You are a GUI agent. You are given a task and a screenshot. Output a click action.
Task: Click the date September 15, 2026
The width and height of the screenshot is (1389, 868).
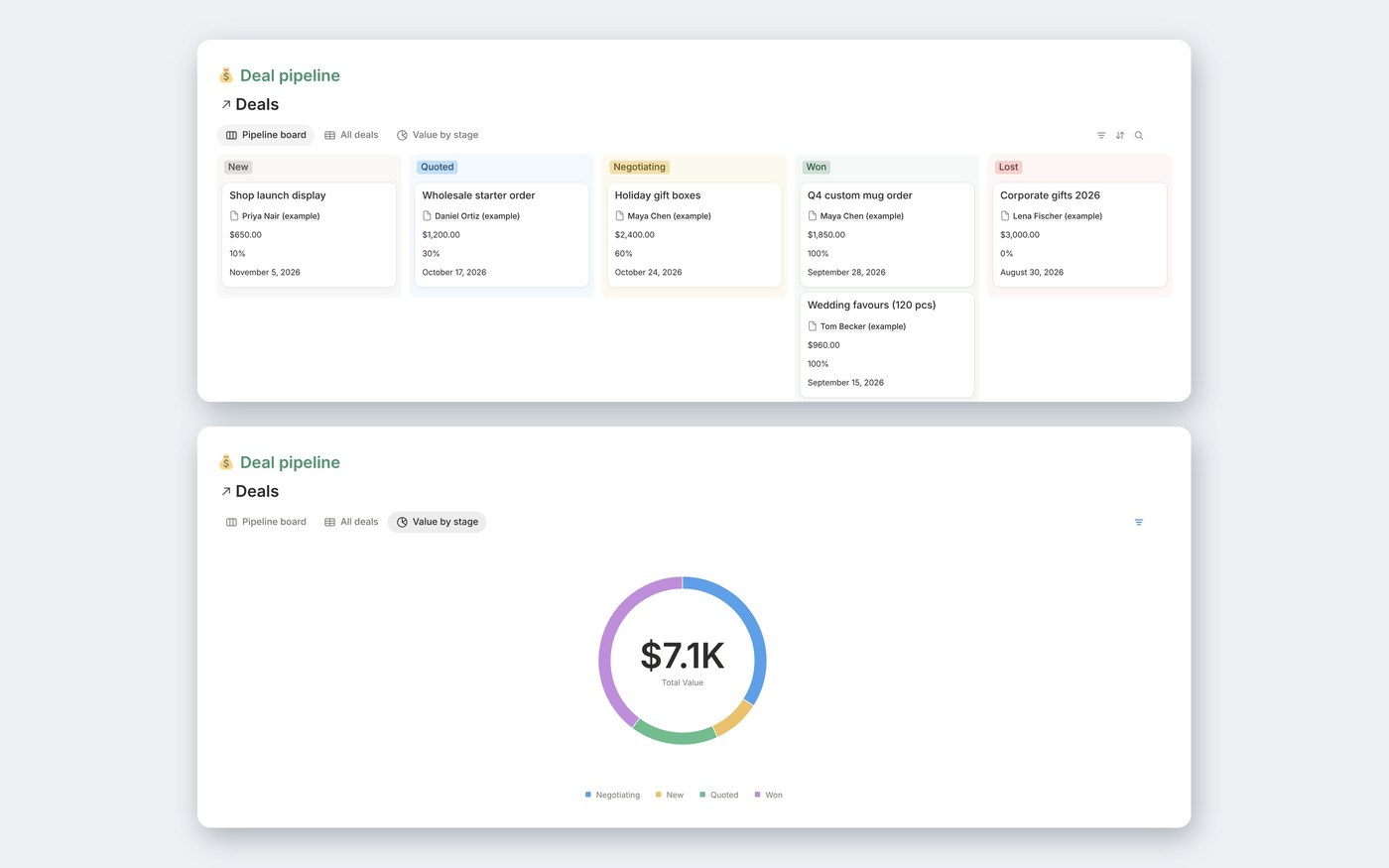pyautogui.click(x=845, y=382)
